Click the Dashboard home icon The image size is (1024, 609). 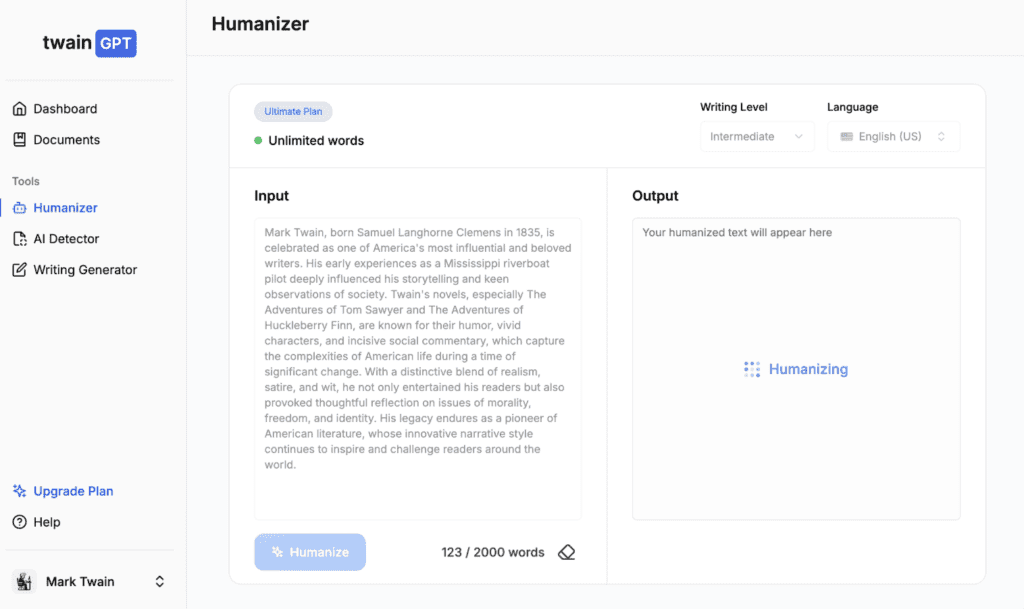point(19,109)
